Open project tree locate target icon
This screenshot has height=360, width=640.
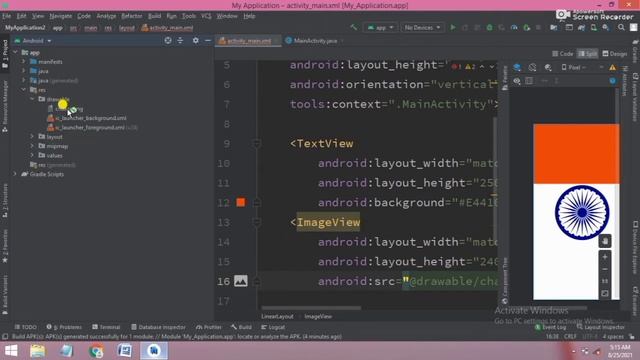[168, 40]
